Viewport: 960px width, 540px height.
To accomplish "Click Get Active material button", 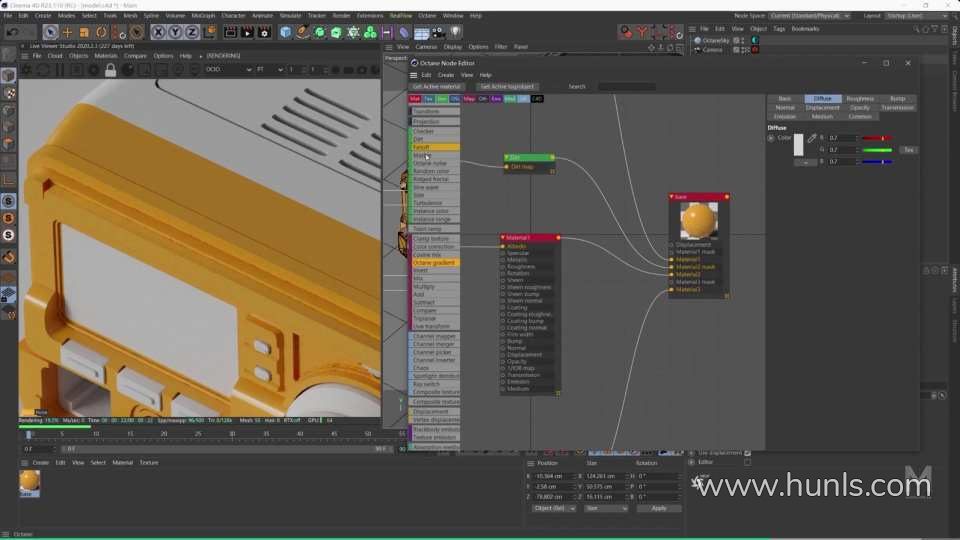I will pos(437,87).
